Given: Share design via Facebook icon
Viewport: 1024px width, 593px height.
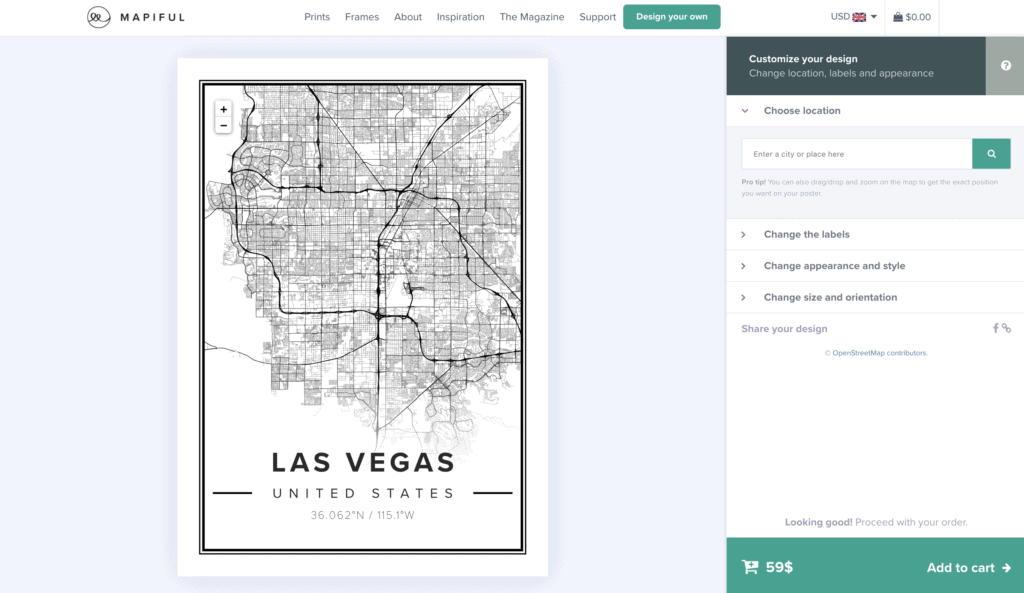Looking at the screenshot, I should coord(995,329).
